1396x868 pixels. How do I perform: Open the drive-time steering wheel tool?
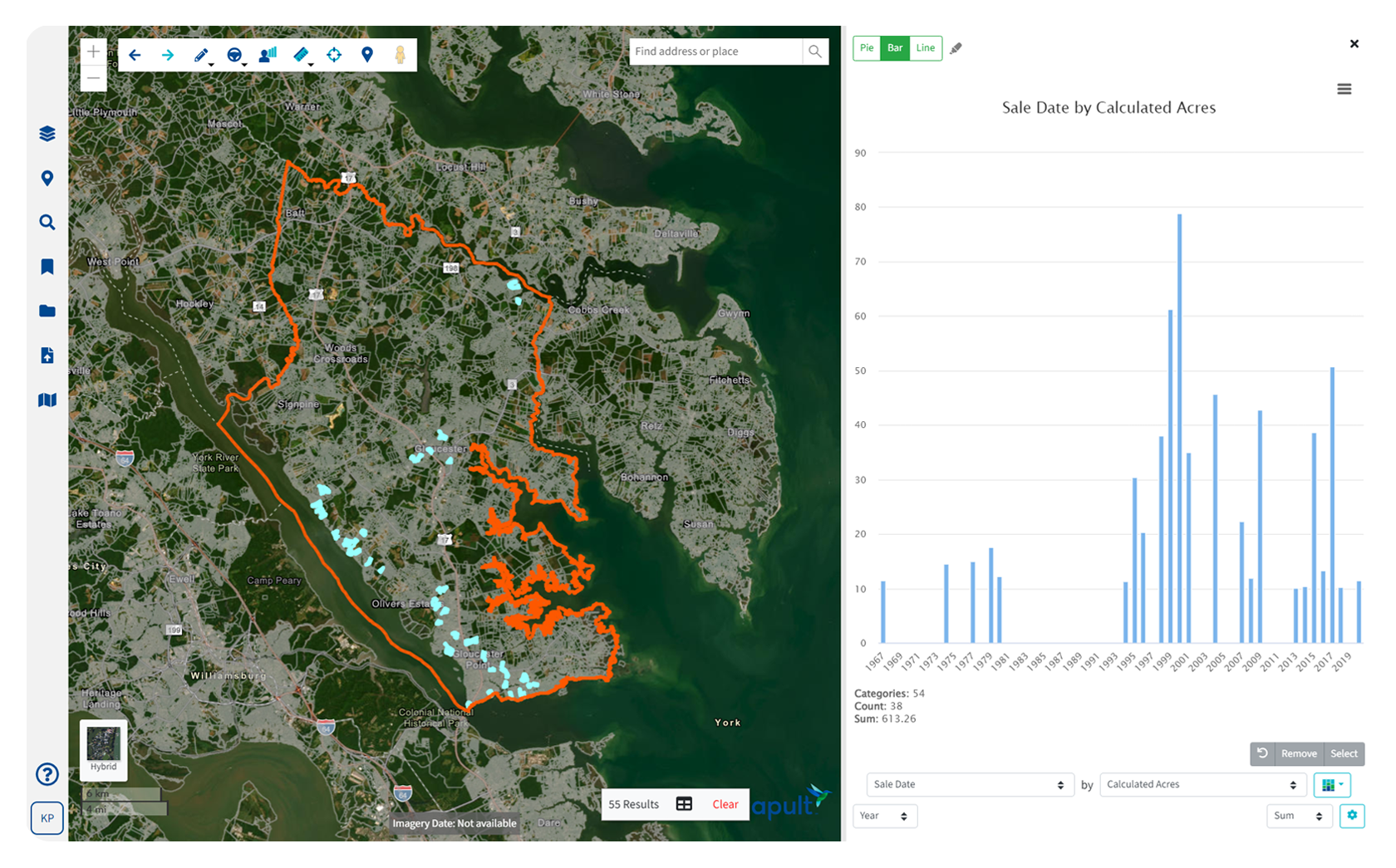pyautogui.click(x=235, y=55)
